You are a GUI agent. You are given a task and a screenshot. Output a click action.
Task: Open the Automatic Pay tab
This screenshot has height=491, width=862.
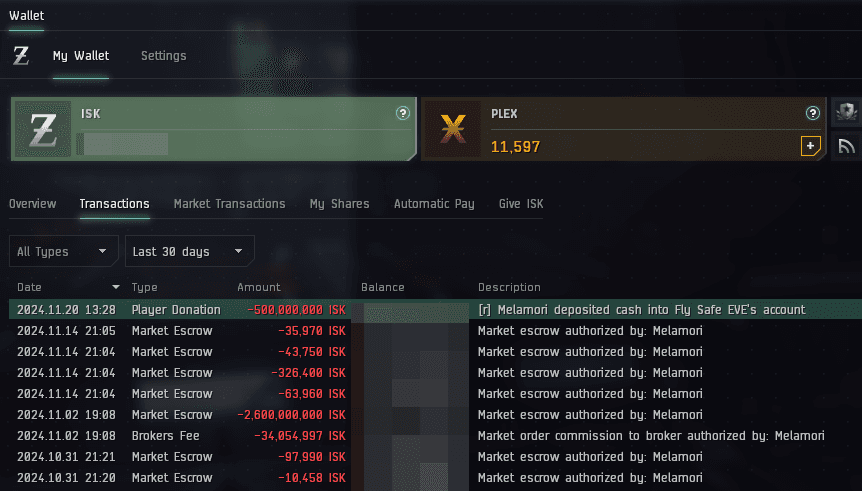pyautogui.click(x=434, y=204)
